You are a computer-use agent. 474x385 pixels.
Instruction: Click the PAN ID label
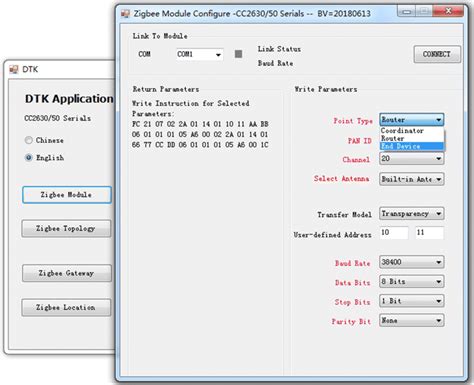(x=360, y=141)
